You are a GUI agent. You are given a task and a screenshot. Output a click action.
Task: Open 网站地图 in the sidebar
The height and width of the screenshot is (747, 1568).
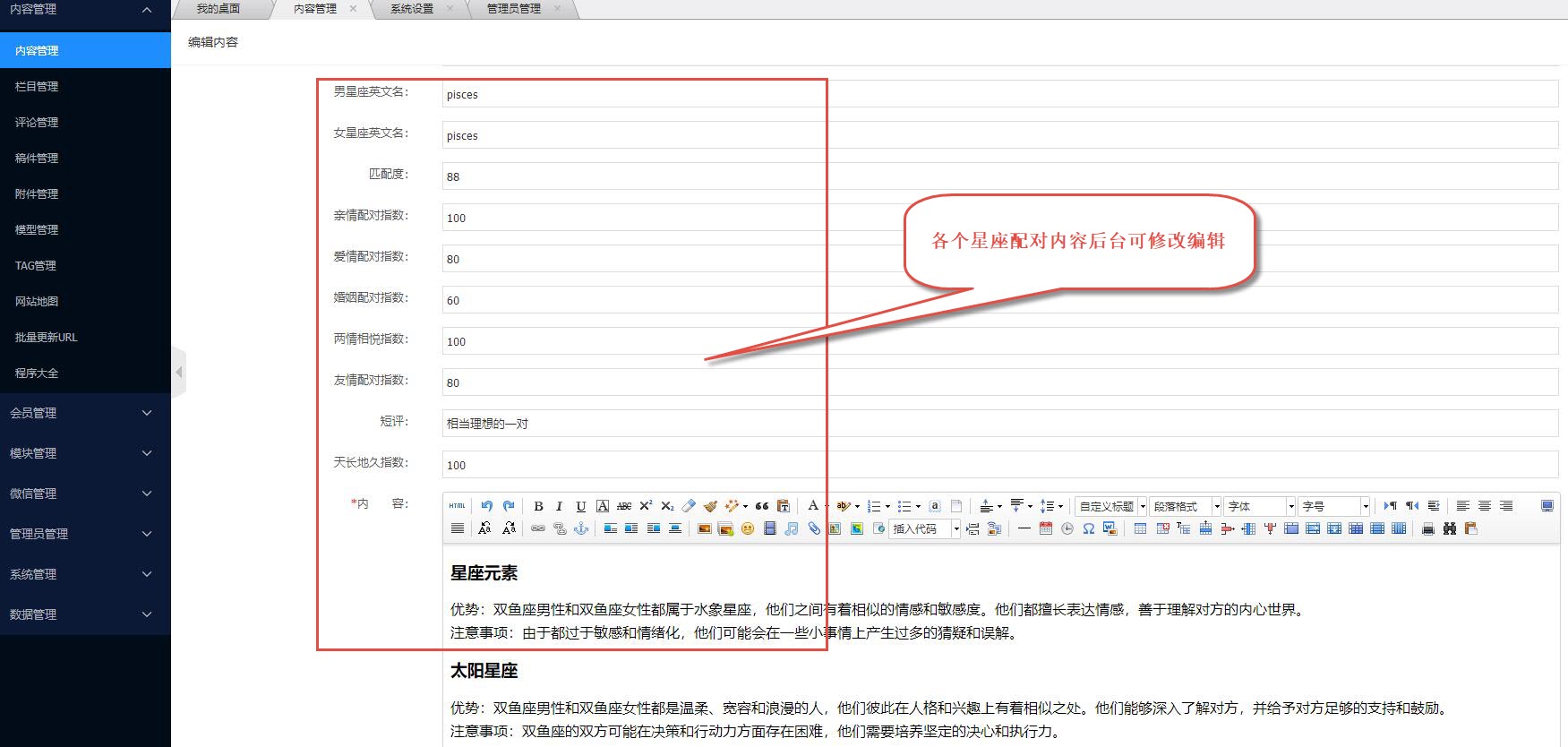[37, 302]
